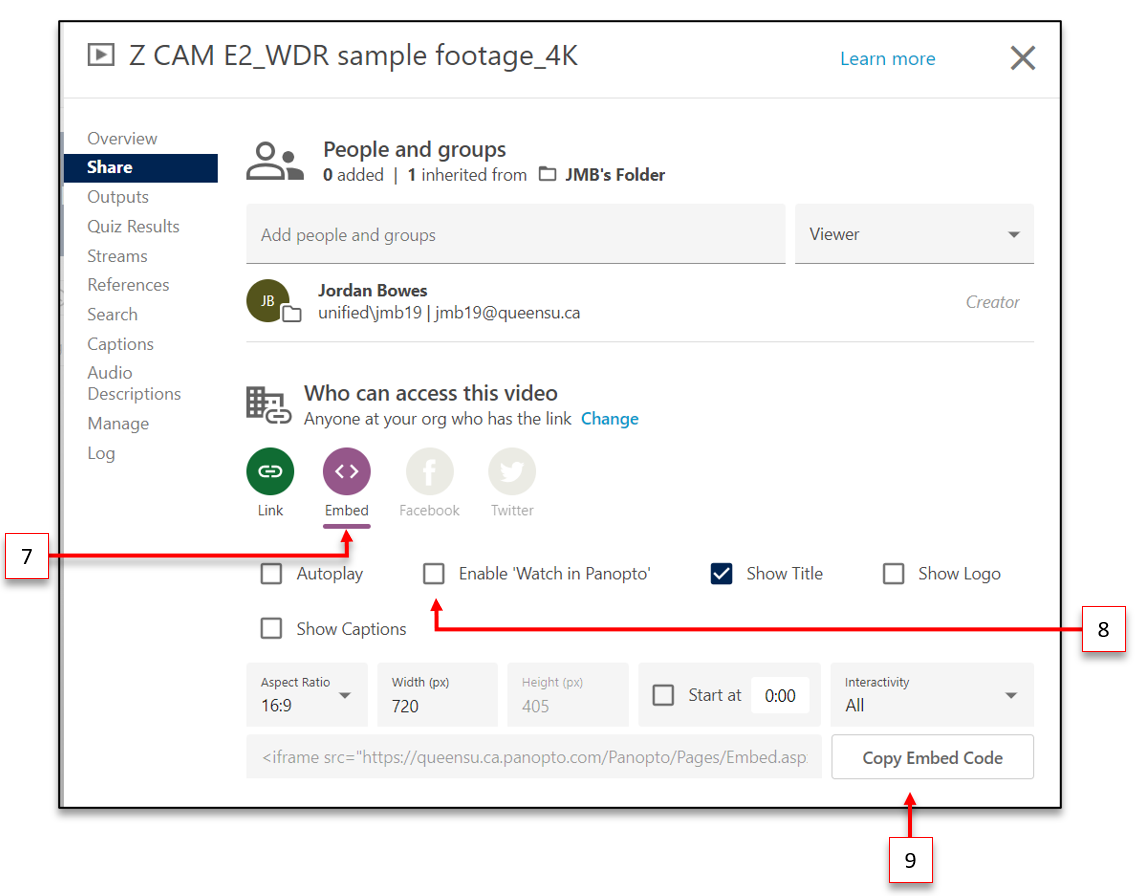Click the People and groups icon
1137x896 pixels.
click(x=274, y=161)
